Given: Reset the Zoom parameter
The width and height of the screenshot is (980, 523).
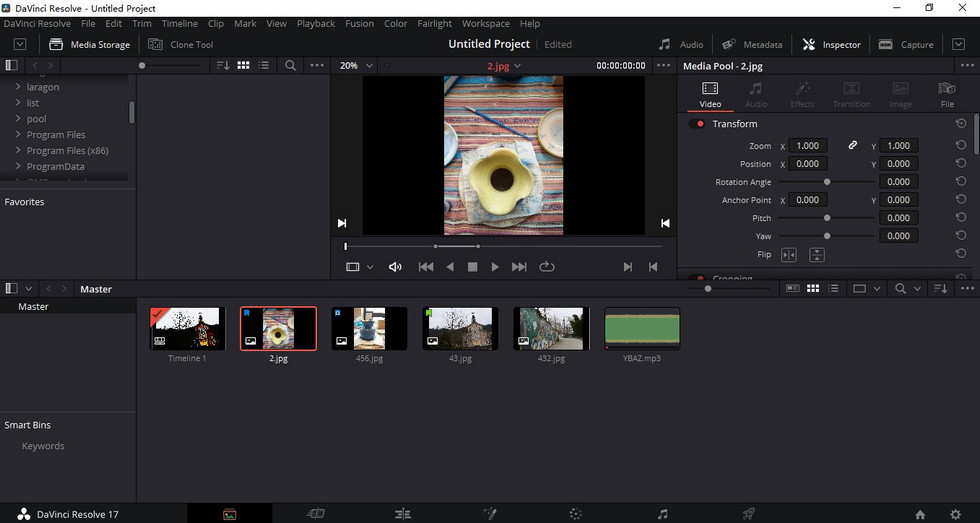Looking at the screenshot, I should [961, 145].
